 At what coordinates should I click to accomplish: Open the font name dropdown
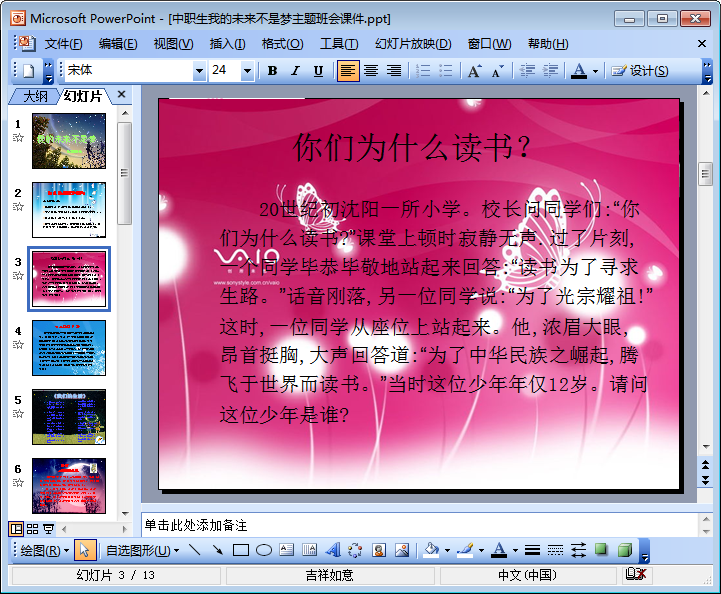pos(199,71)
